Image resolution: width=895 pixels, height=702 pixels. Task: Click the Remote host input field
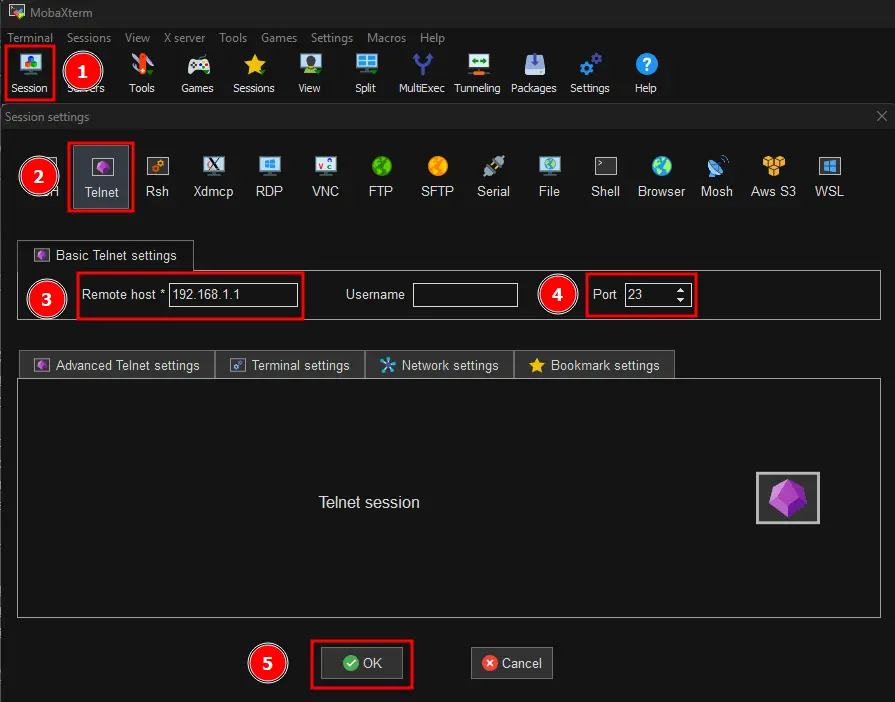point(233,294)
